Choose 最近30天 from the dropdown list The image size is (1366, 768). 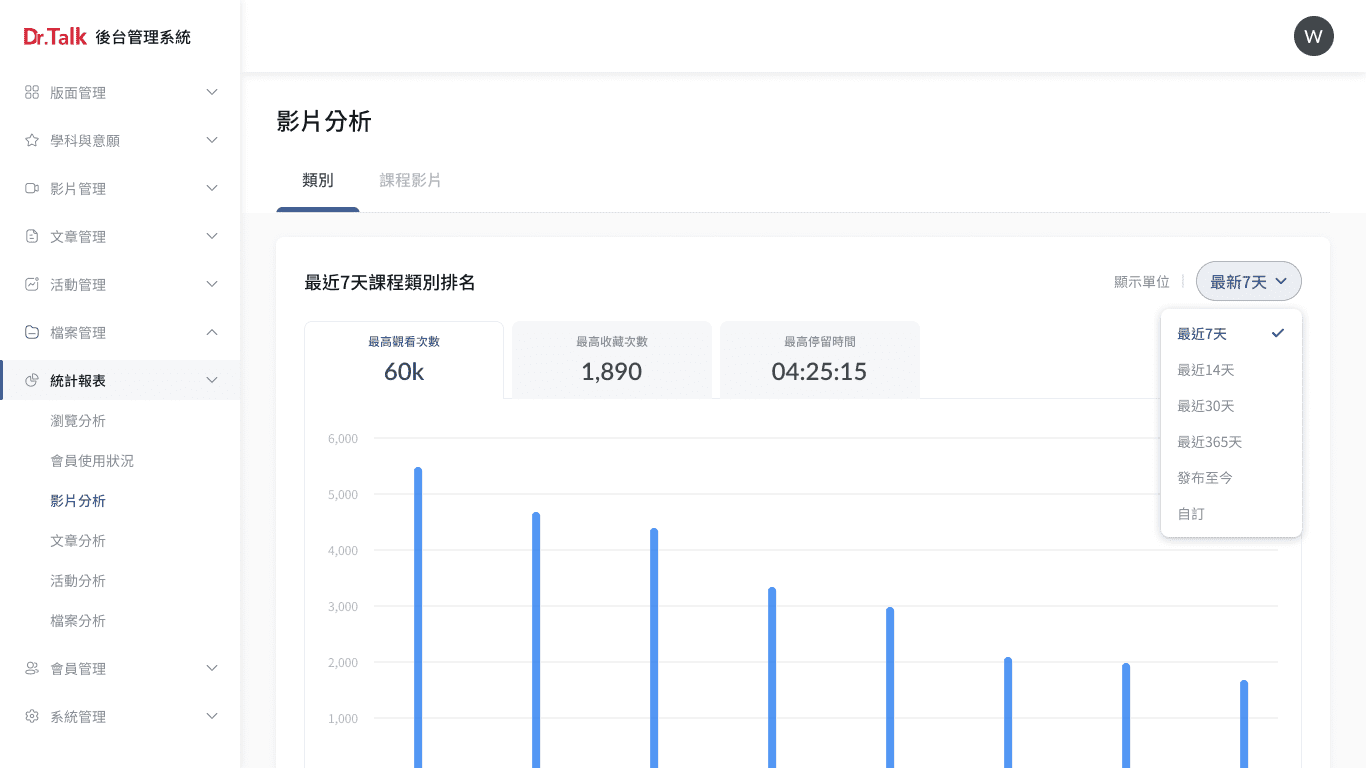(1206, 406)
